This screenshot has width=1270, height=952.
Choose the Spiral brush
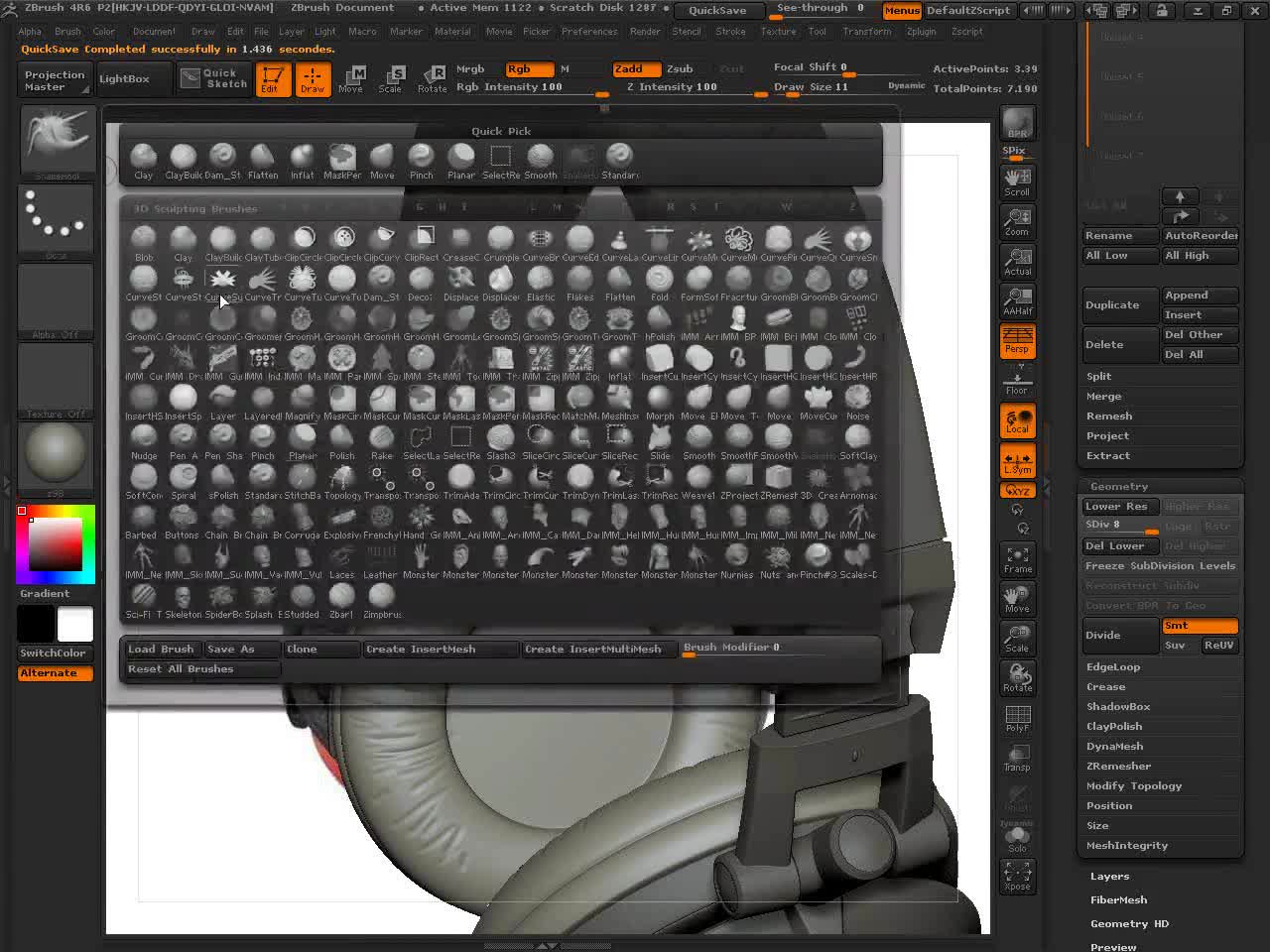pos(184,482)
